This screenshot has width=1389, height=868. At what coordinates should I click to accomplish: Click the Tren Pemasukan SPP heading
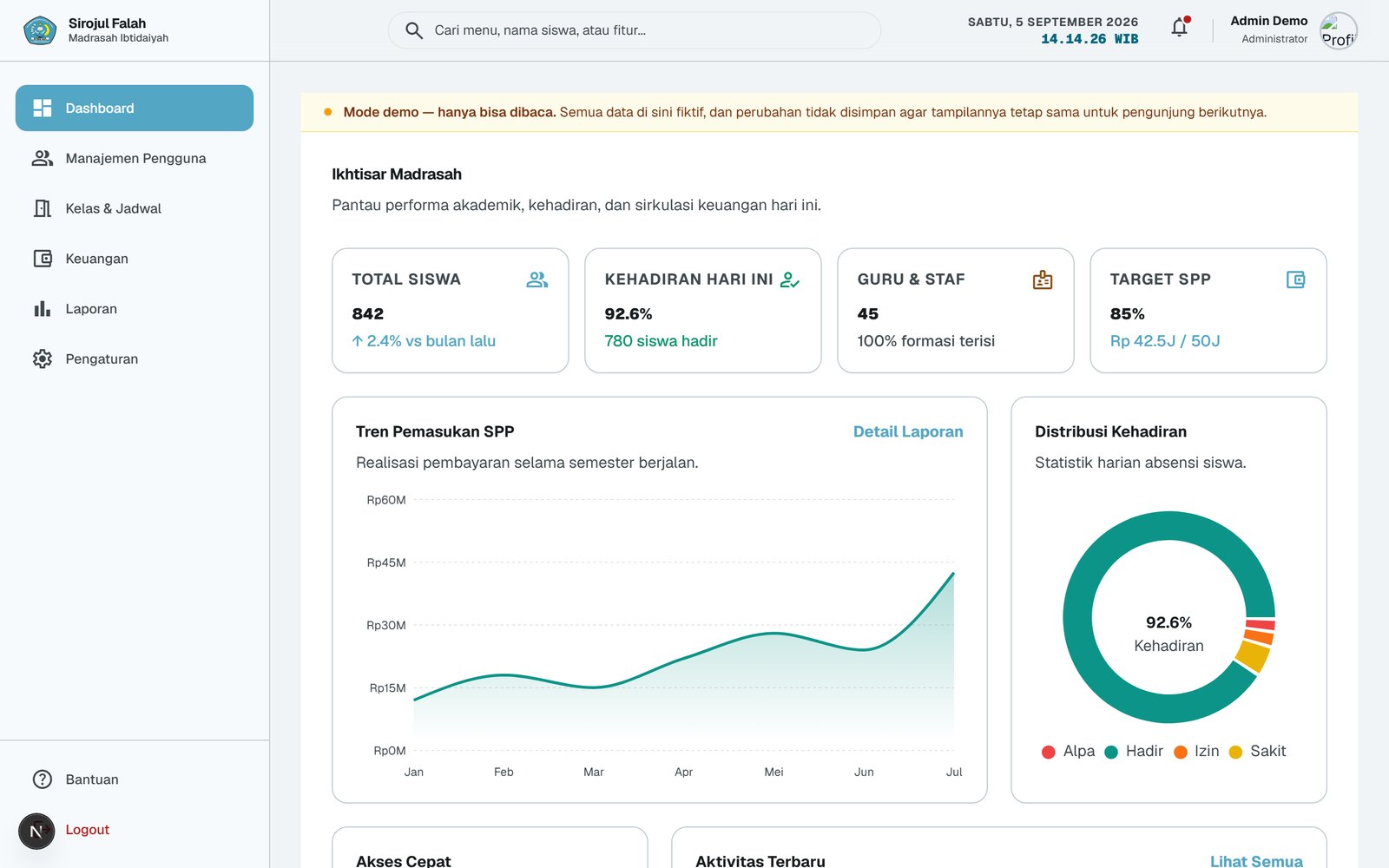tap(435, 431)
